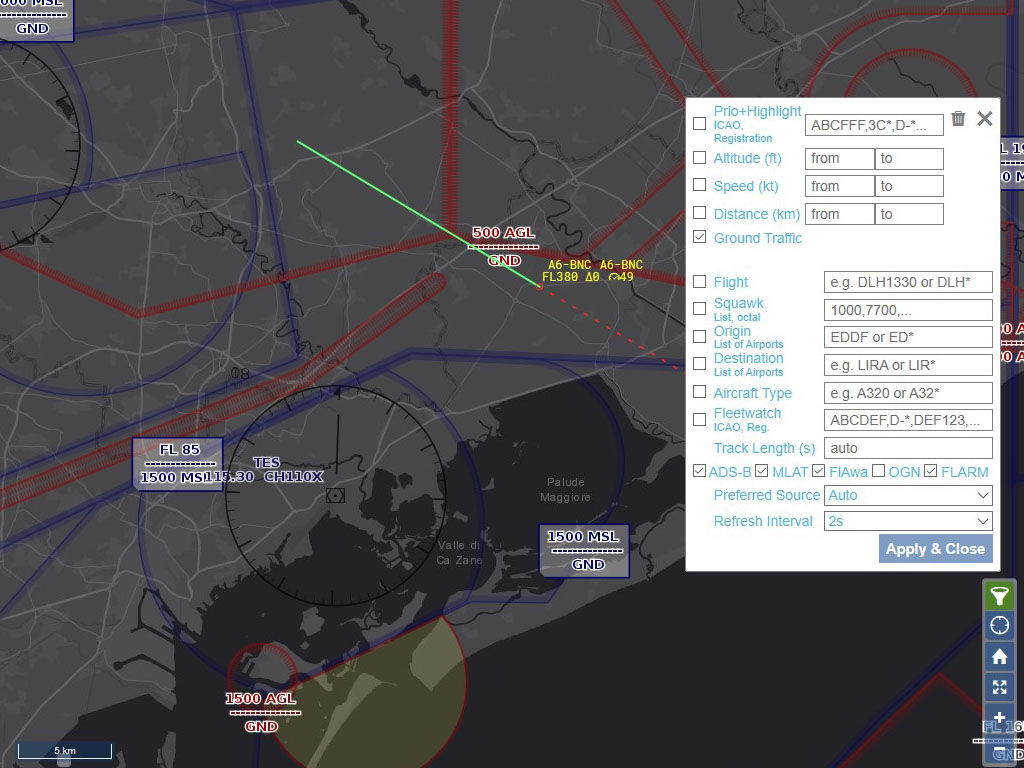Image resolution: width=1024 pixels, height=768 pixels.
Task: Close the filter panel with the X
Action: (984, 118)
